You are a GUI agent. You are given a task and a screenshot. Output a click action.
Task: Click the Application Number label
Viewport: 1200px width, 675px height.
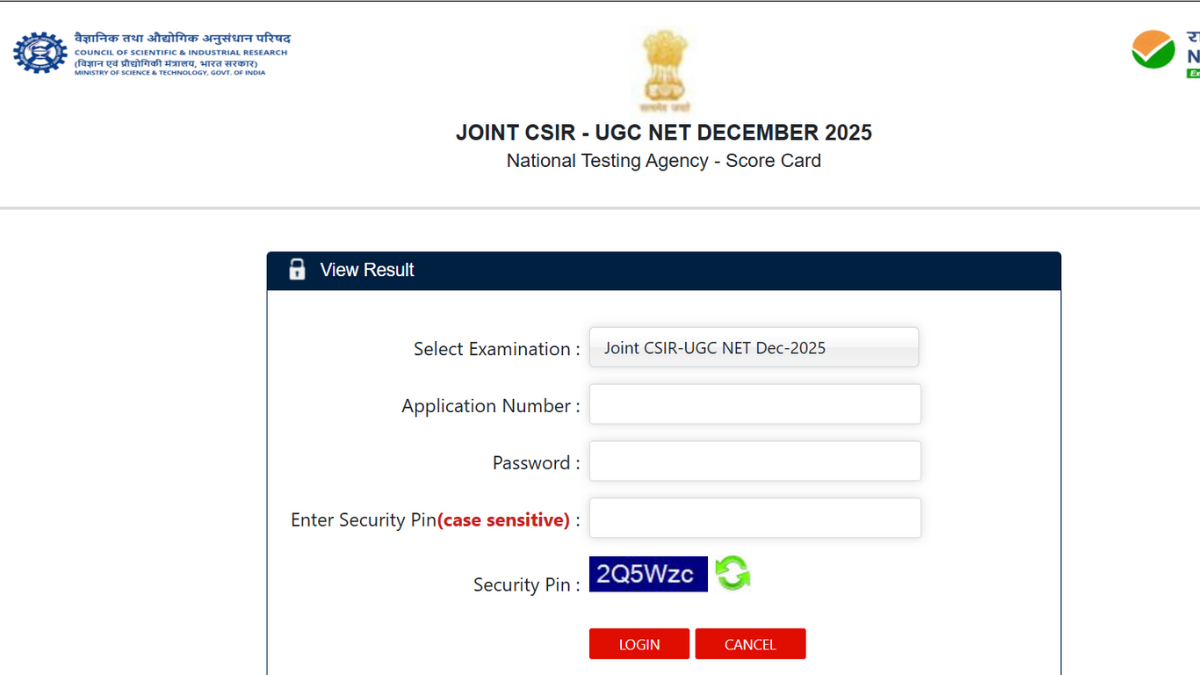click(490, 406)
